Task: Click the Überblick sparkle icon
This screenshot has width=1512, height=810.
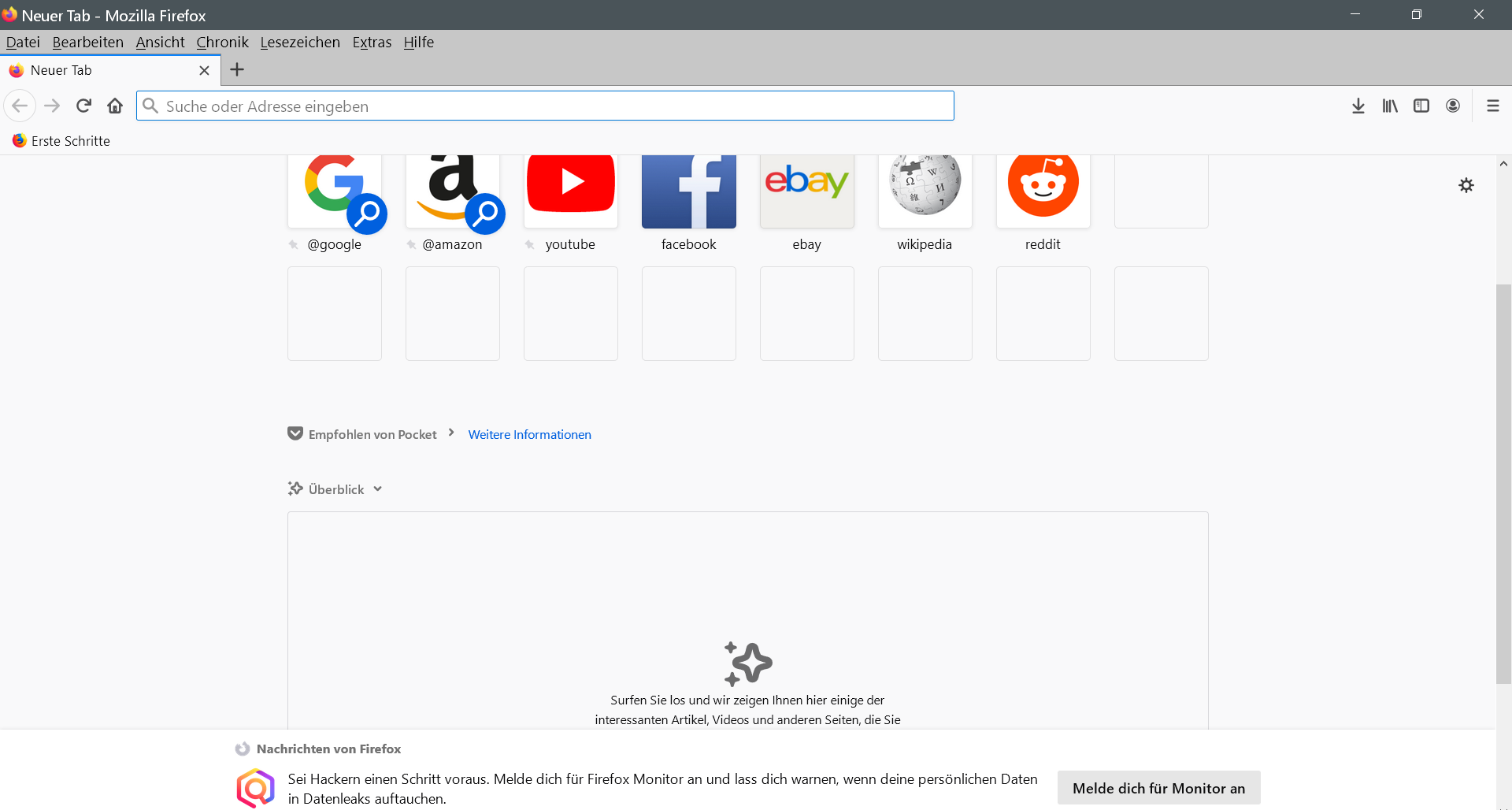Action: [x=295, y=489]
